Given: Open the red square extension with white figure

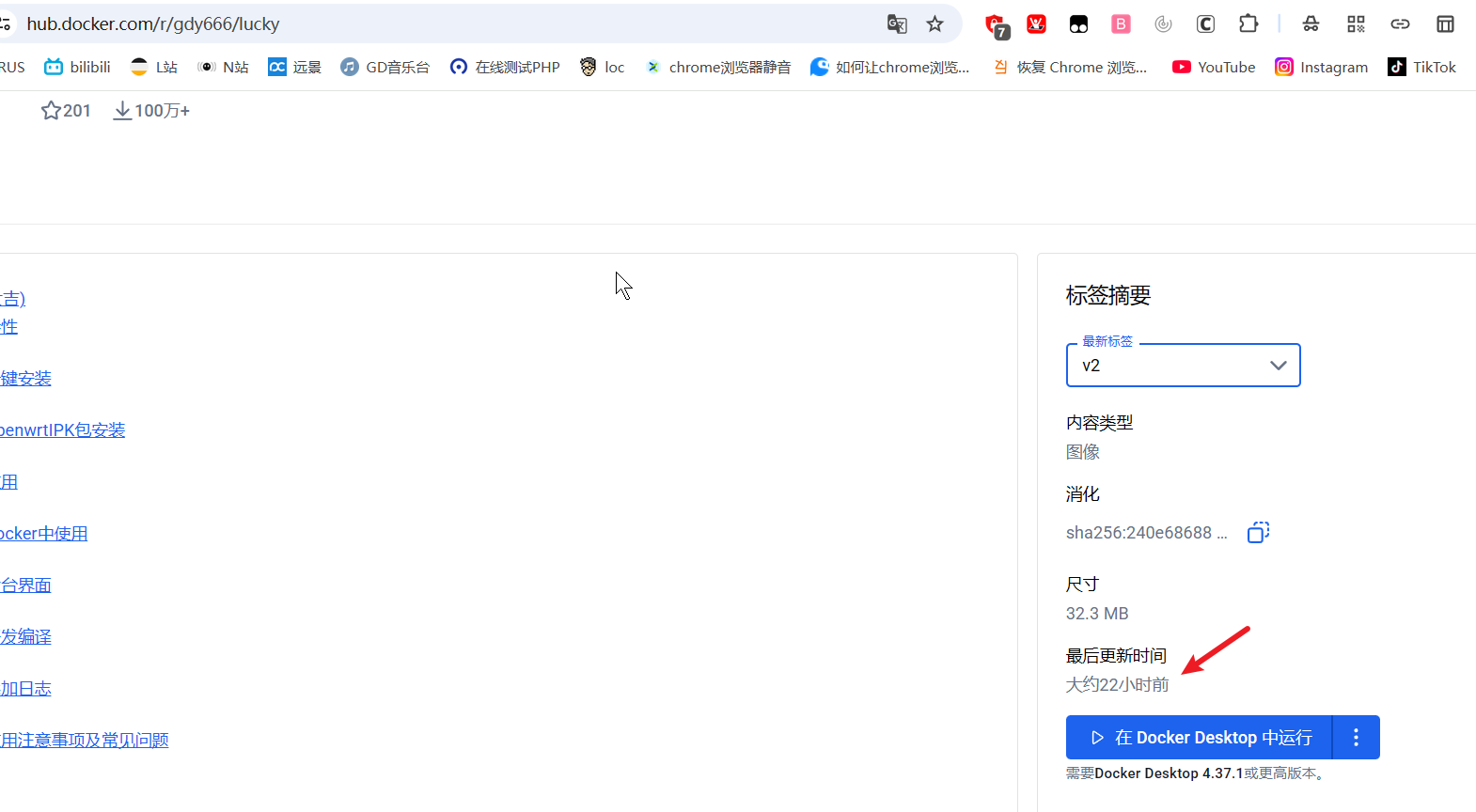Looking at the screenshot, I should tap(1036, 24).
